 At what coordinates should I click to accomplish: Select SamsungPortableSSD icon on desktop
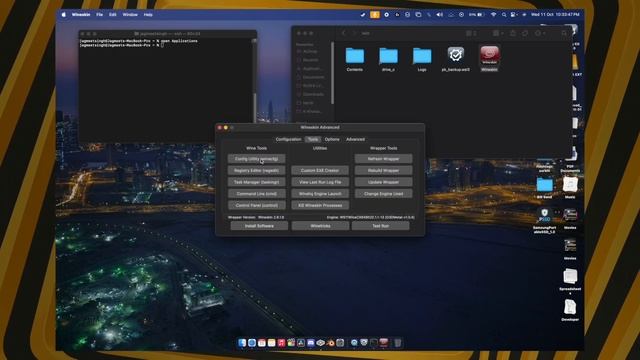click(x=544, y=221)
